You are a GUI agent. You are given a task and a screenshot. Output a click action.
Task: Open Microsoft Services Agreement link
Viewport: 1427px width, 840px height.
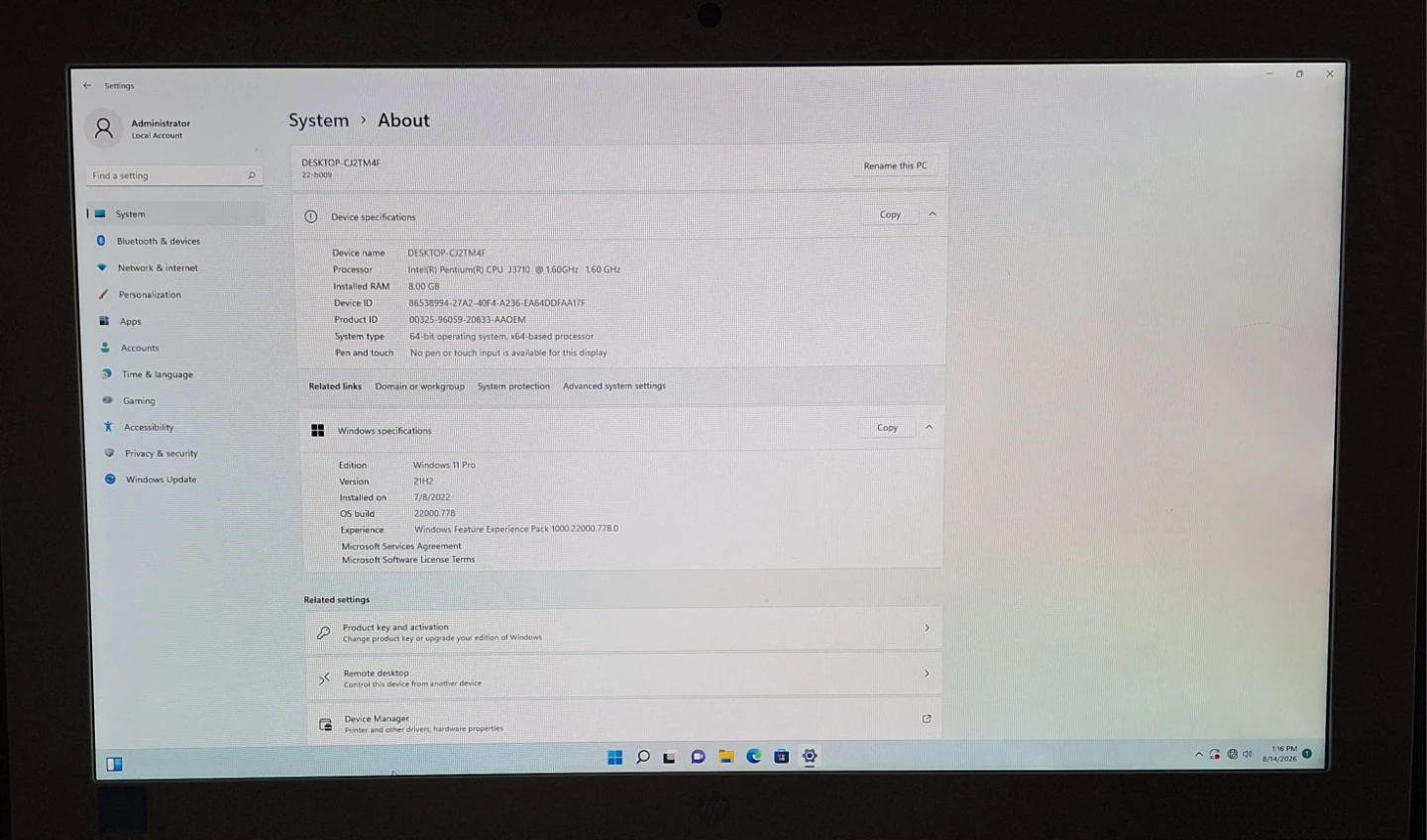pos(401,546)
